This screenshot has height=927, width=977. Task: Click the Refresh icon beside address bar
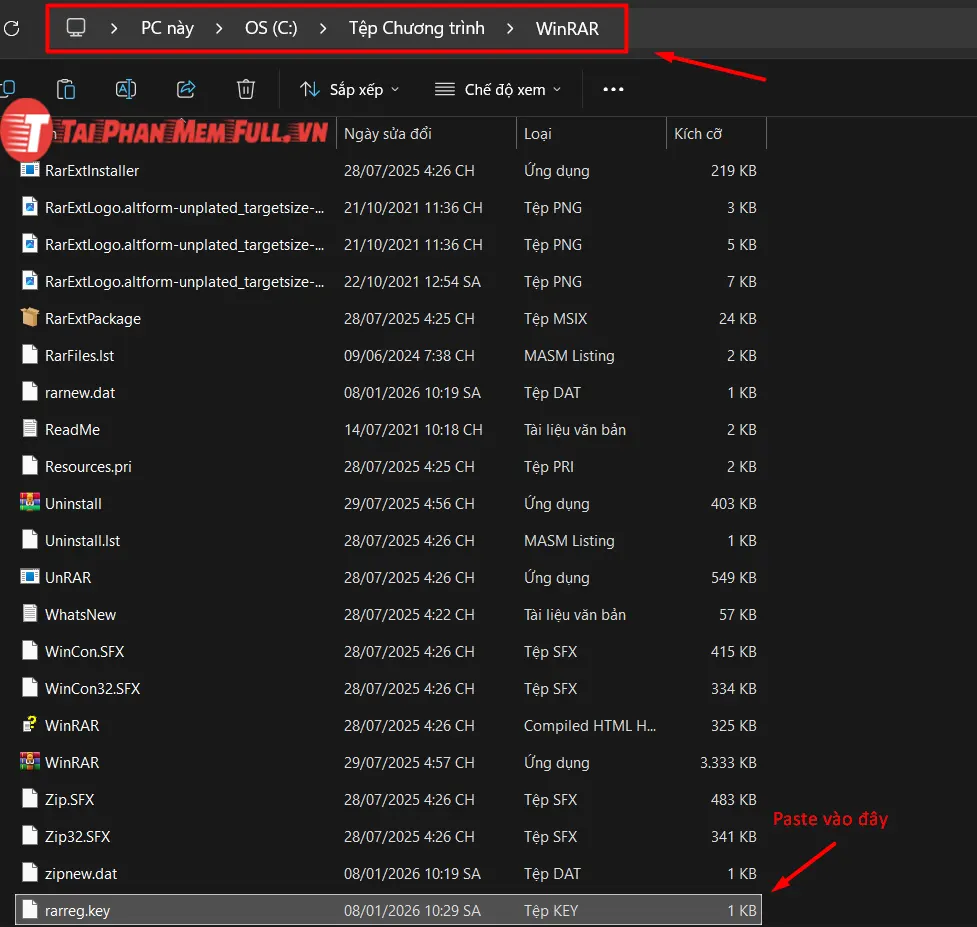click(11, 28)
